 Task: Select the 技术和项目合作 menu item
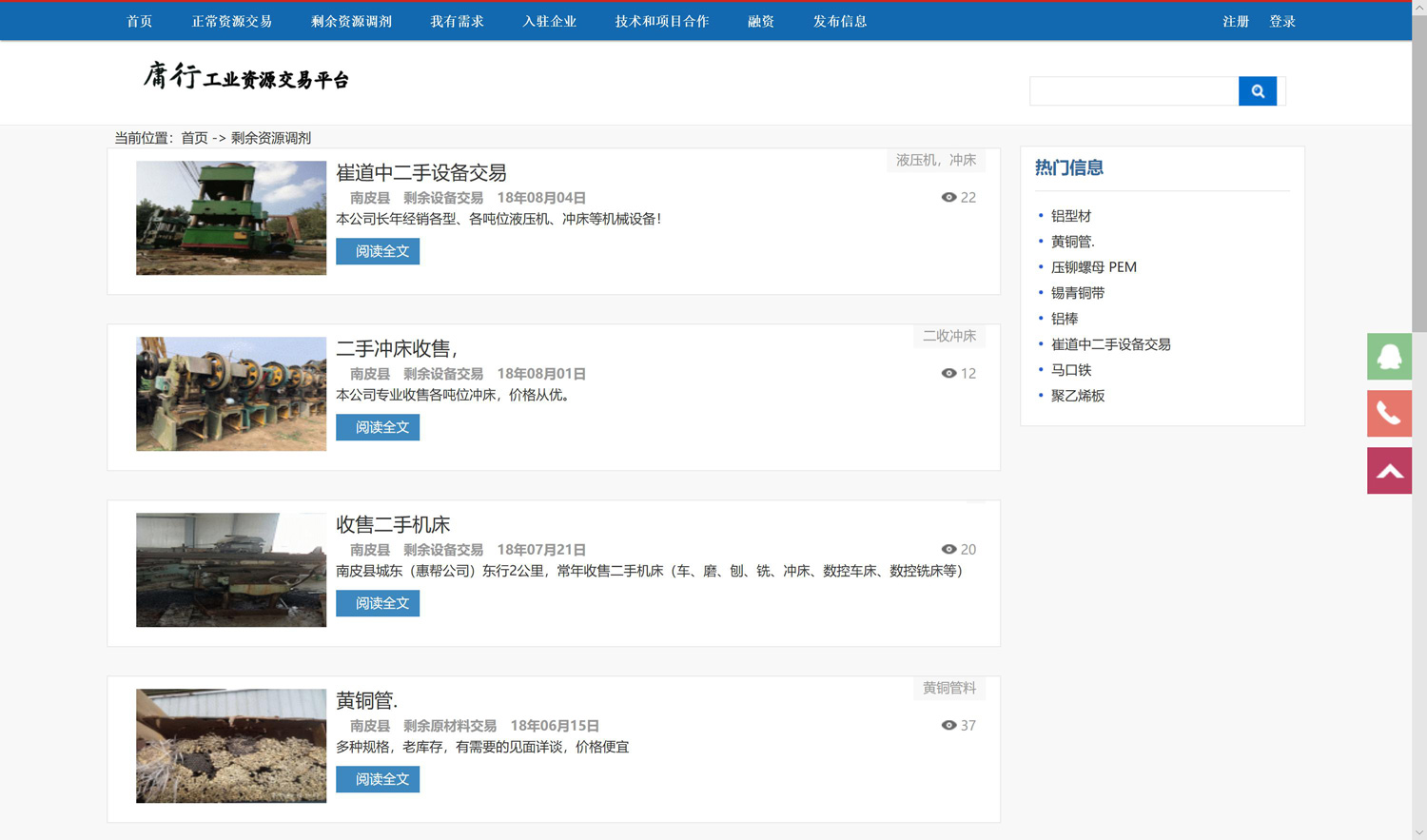click(661, 21)
